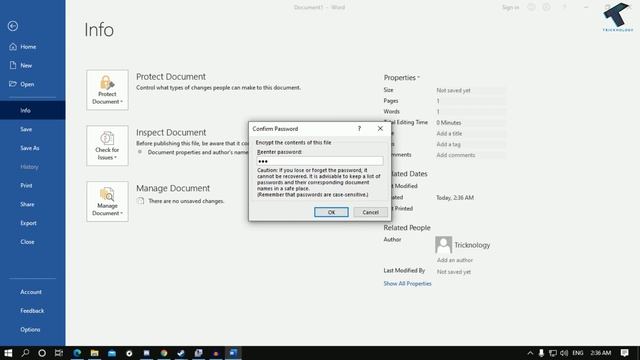Open Cortana circle on taskbar
Viewport: 640px width, 360px height.
click(42, 353)
